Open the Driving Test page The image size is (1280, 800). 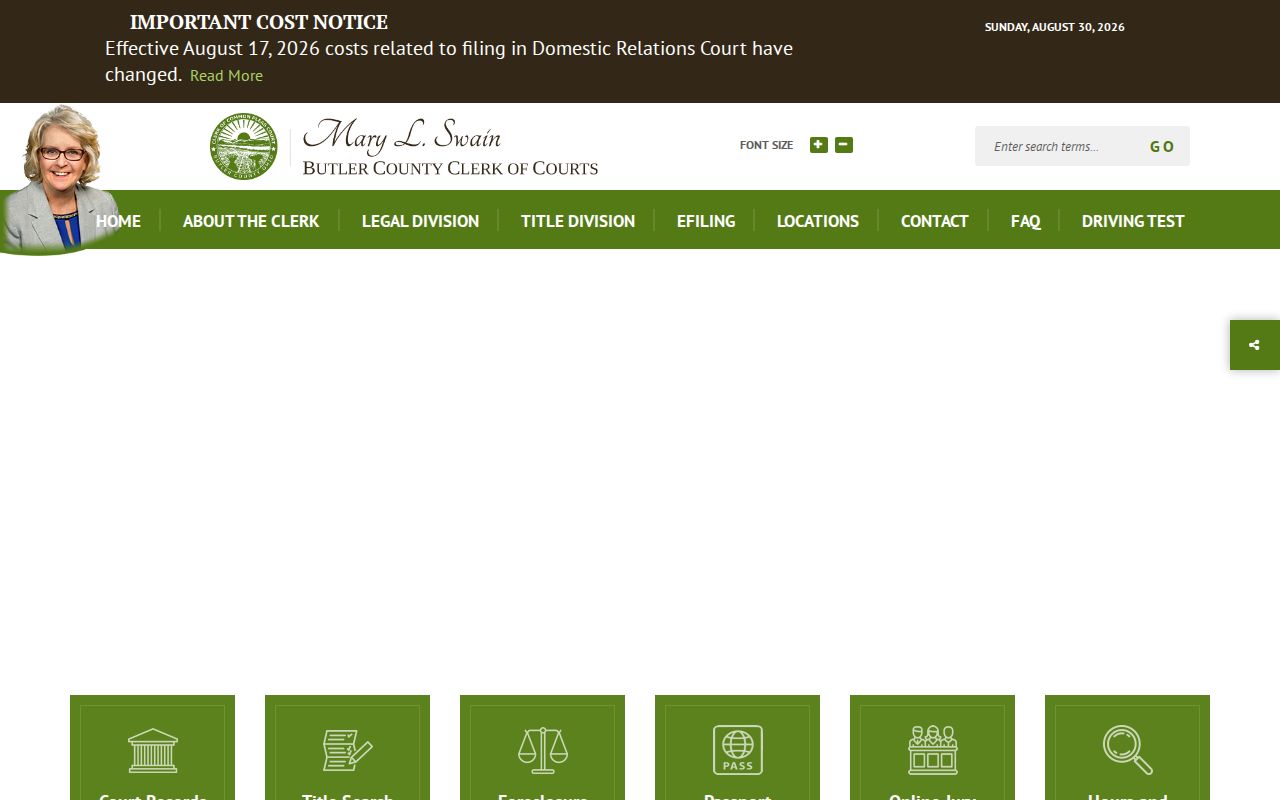1133,221
